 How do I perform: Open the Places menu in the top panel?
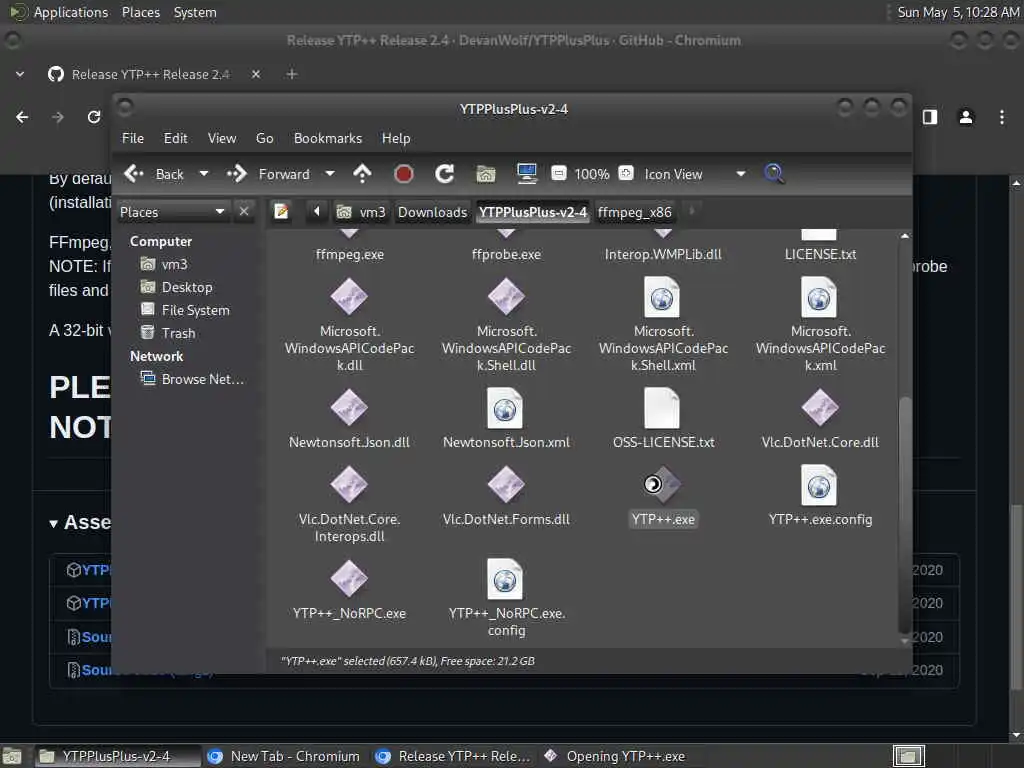pos(140,12)
